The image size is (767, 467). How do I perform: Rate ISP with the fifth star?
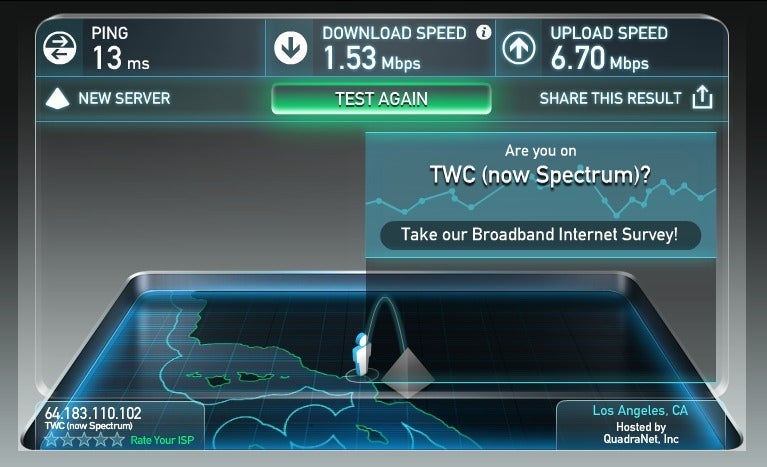117,440
